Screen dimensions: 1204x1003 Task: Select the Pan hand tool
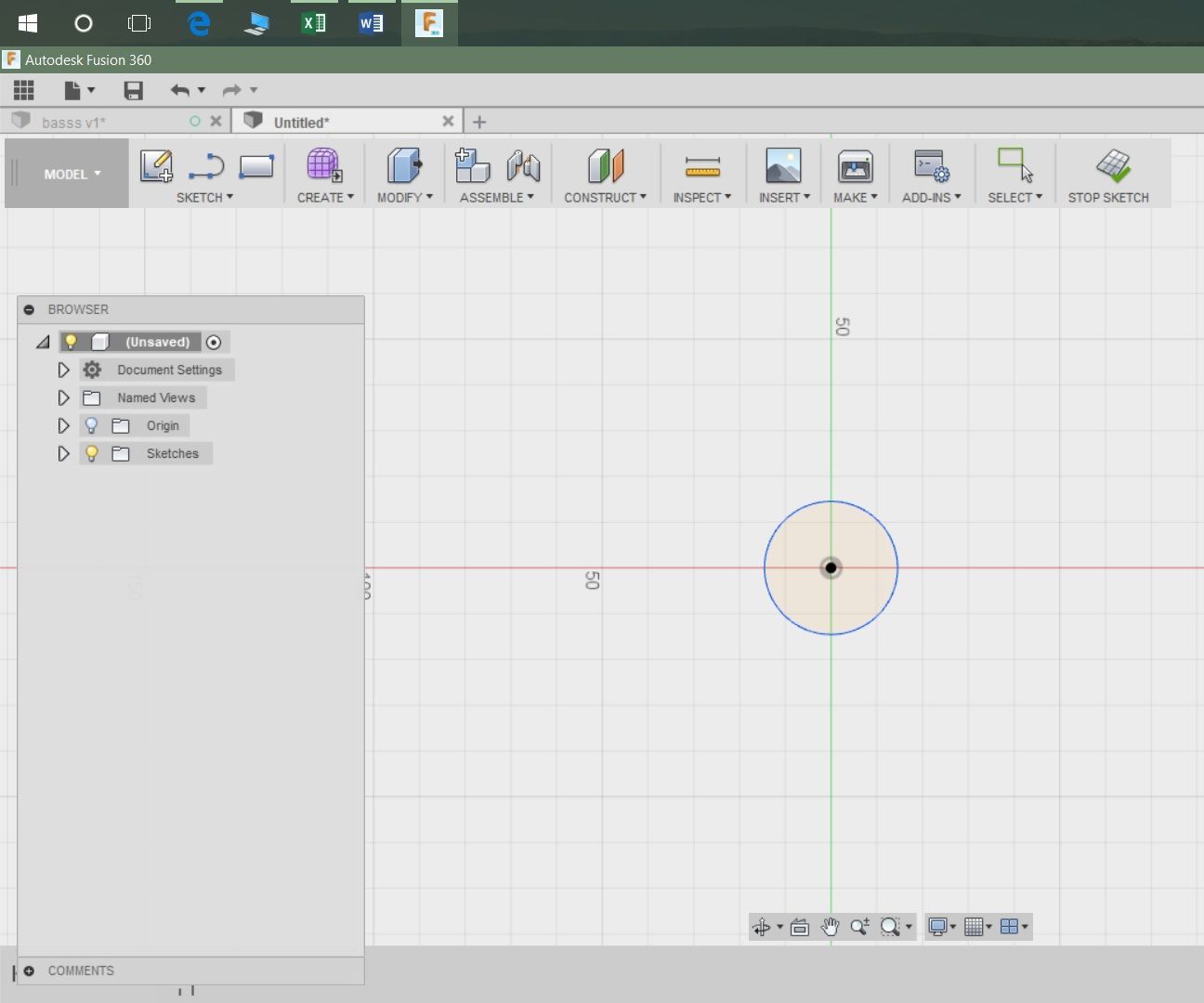point(830,927)
